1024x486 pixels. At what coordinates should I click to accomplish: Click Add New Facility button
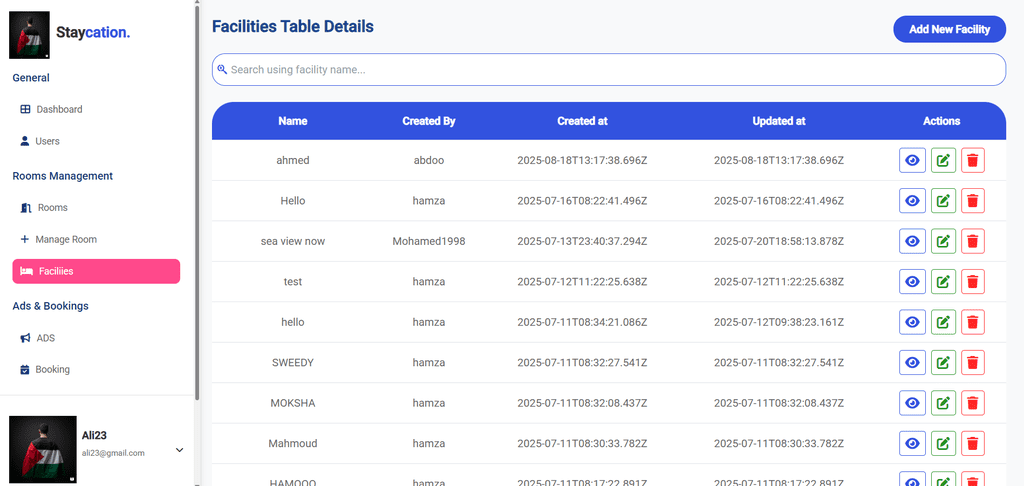(x=948, y=29)
